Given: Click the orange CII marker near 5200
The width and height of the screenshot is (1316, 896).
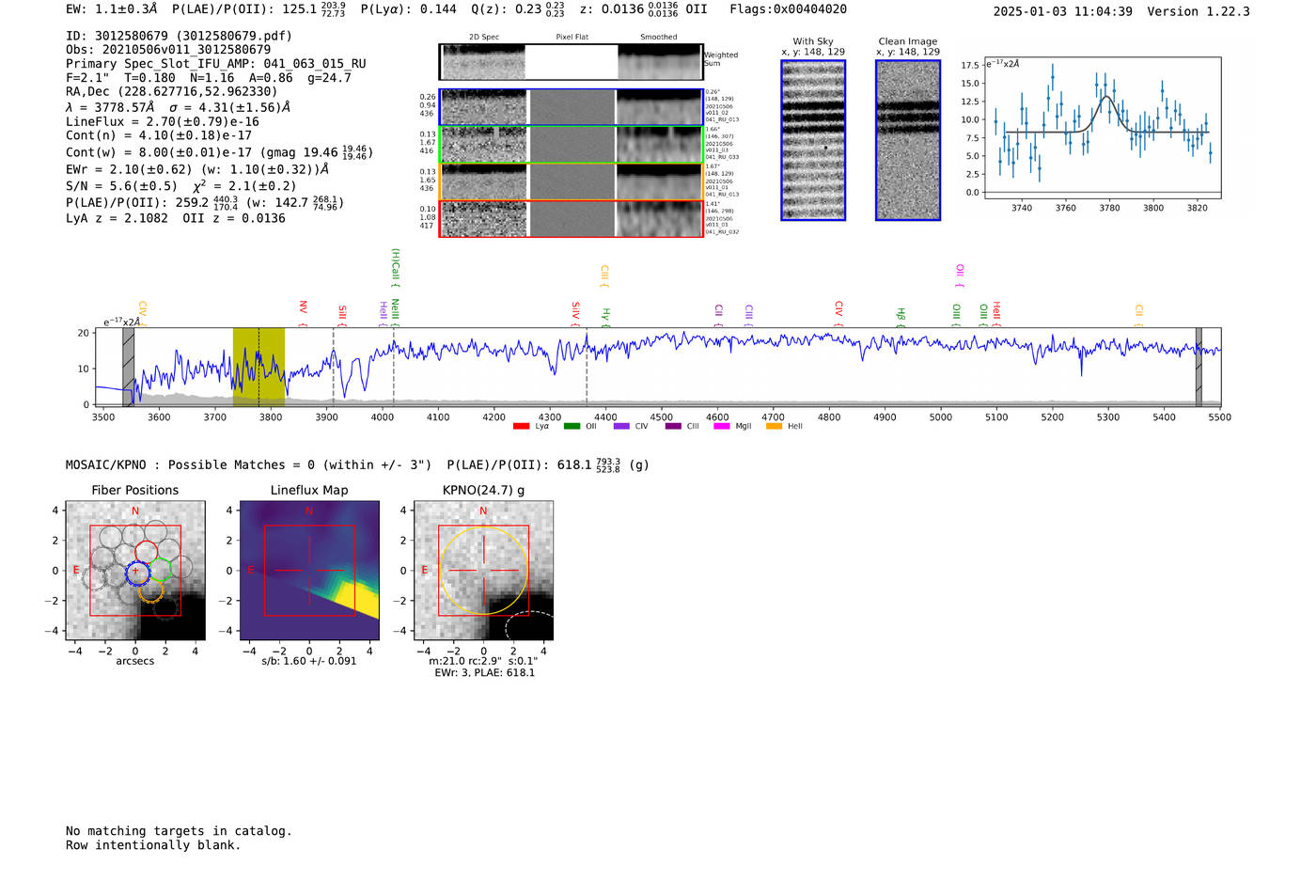Looking at the screenshot, I should pyautogui.click(x=1138, y=315).
